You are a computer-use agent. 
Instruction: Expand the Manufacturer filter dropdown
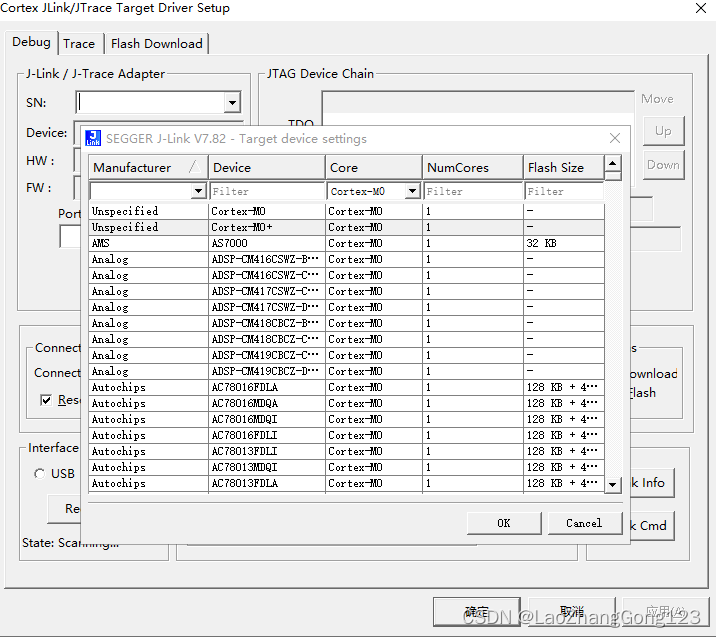198,191
